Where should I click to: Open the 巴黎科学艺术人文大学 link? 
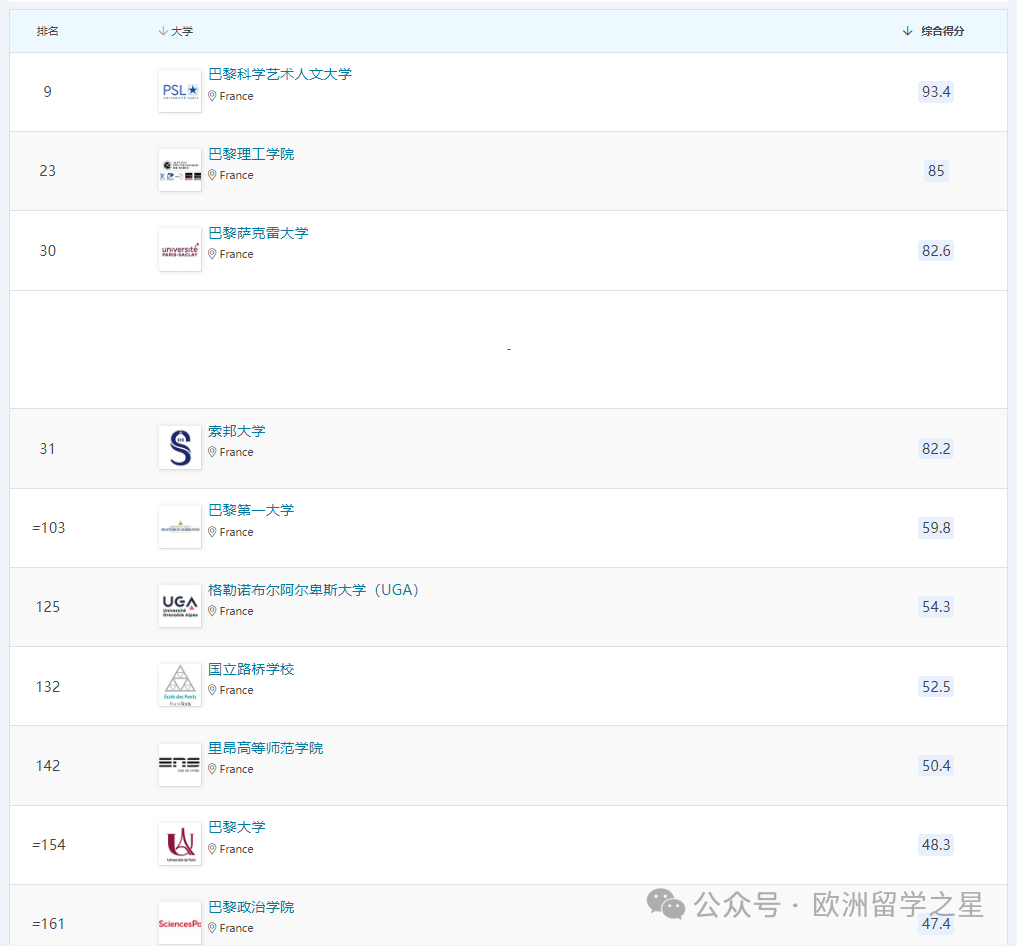tap(280, 74)
